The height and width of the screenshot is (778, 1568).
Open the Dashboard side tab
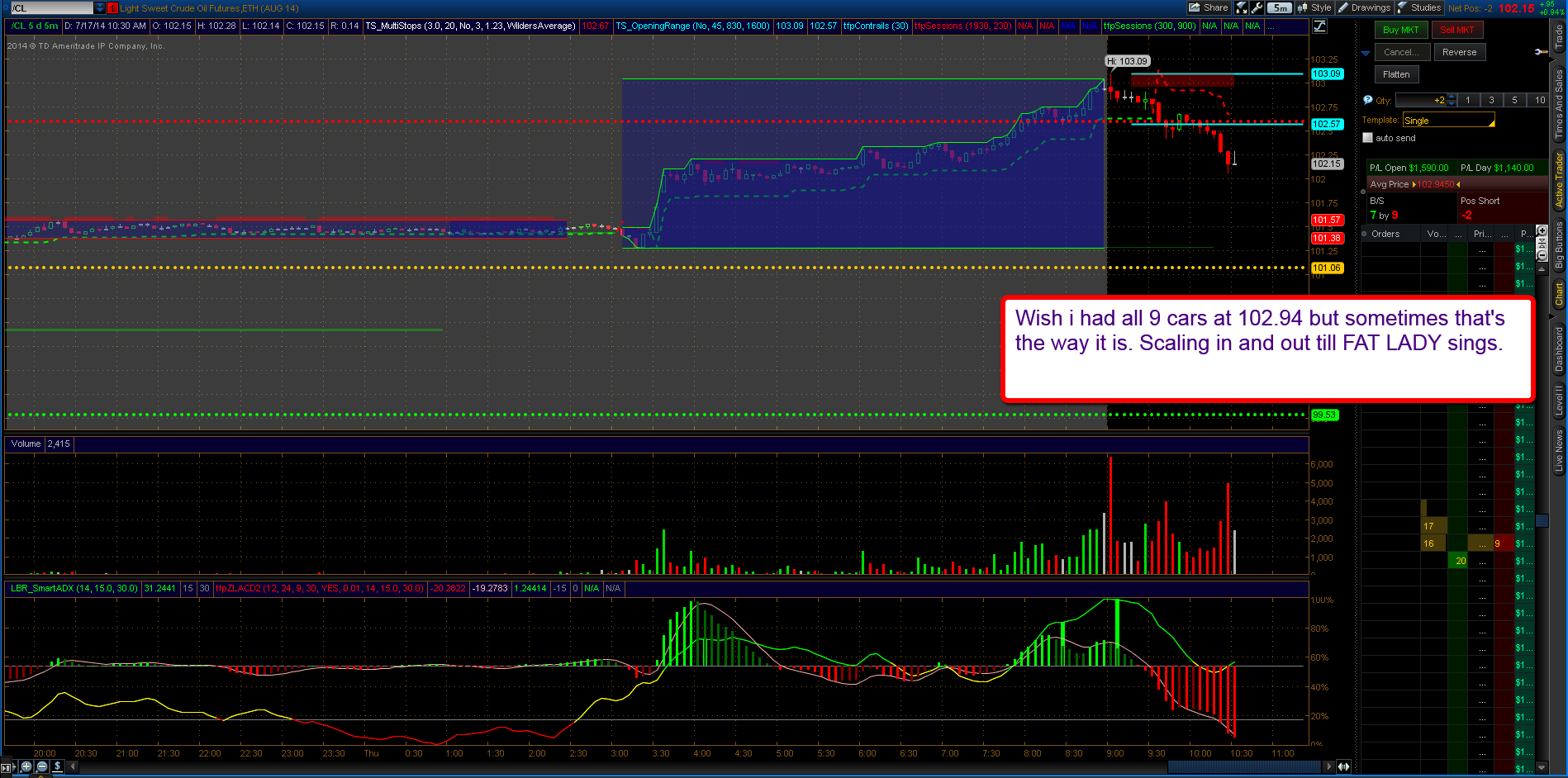1559,349
